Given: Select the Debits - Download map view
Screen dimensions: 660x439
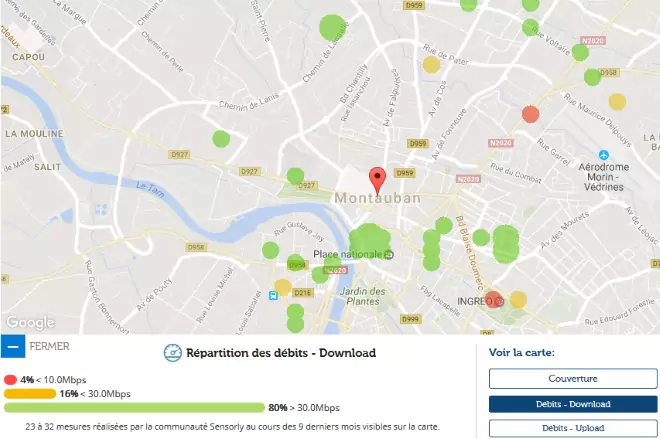Looking at the screenshot, I should 572,403.
